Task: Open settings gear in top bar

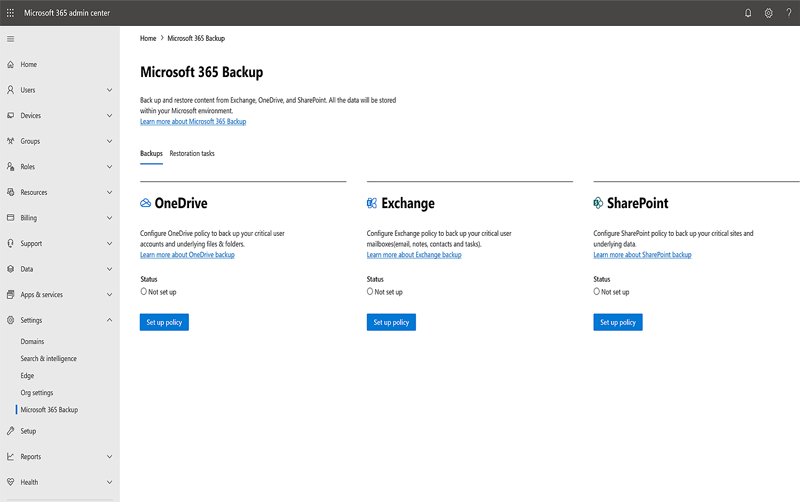Action: pyautogui.click(x=768, y=13)
